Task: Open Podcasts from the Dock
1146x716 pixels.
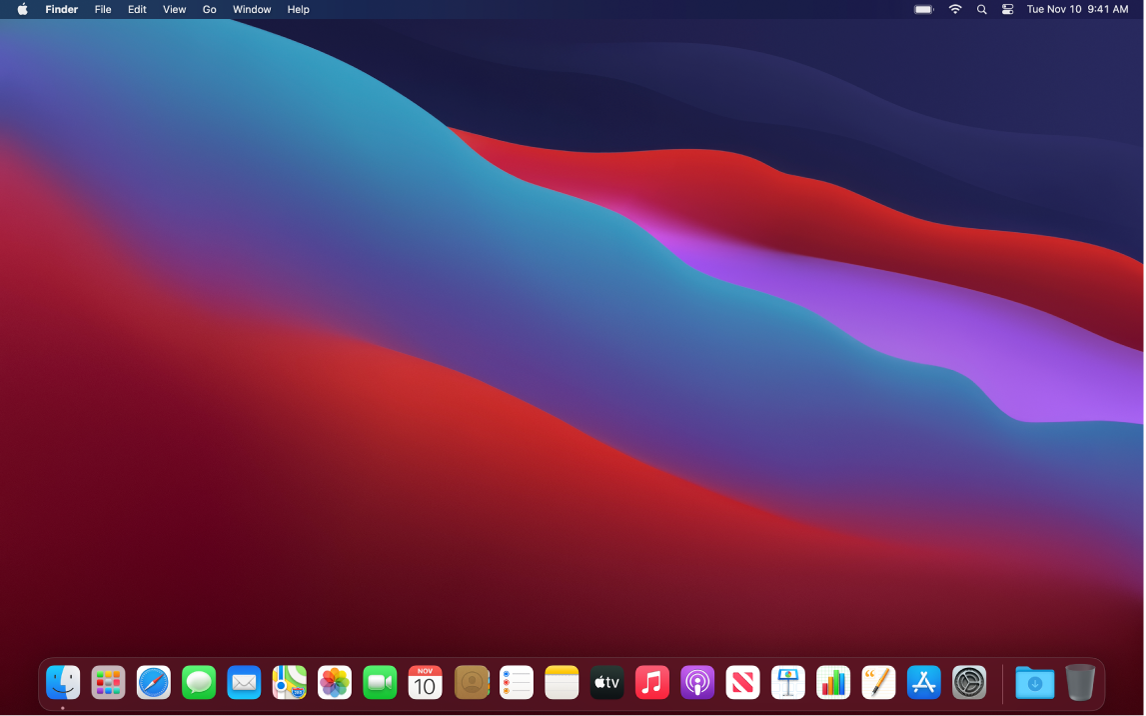Action: [697, 683]
